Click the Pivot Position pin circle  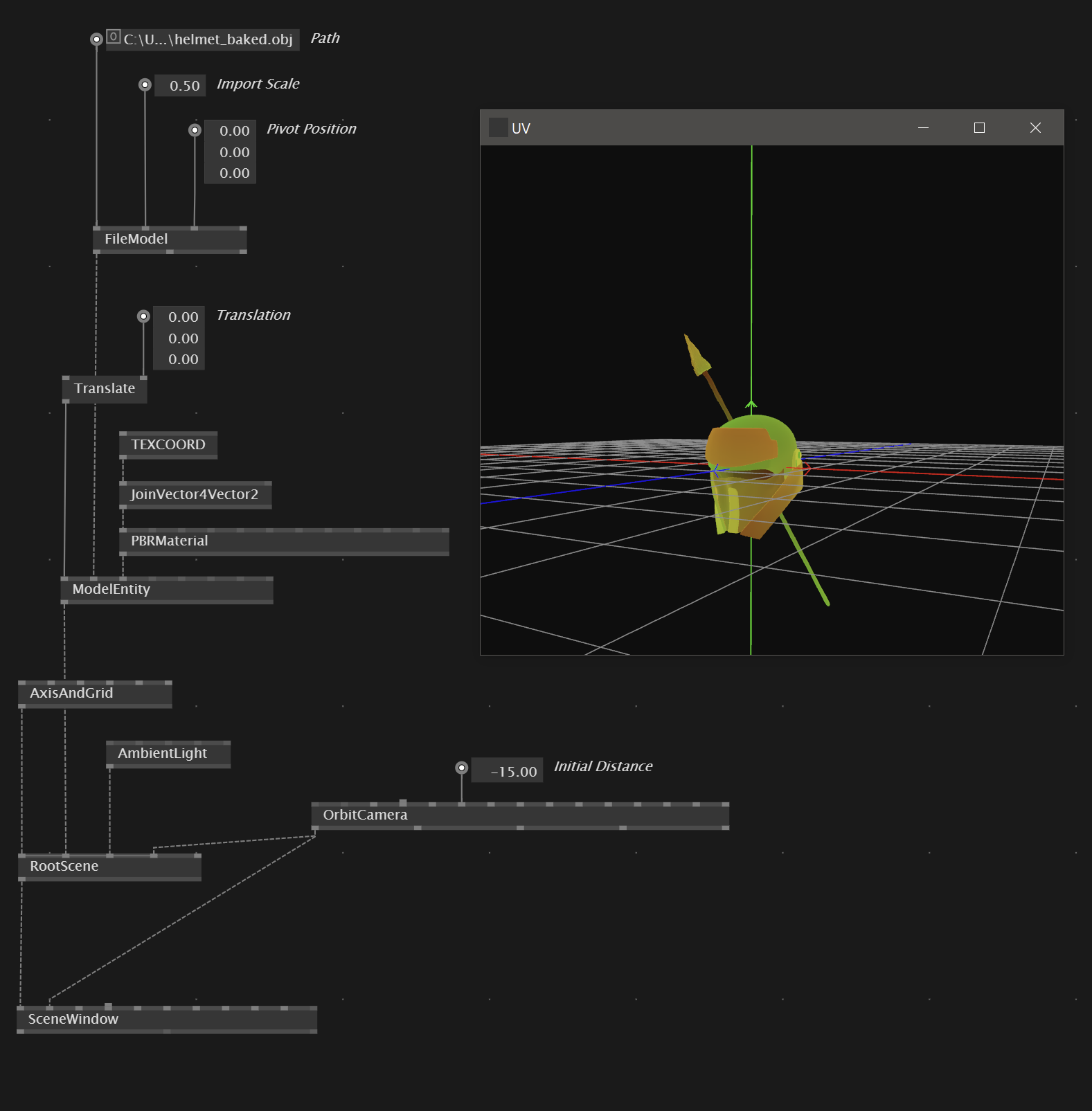pyautogui.click(x=195, y=130)
